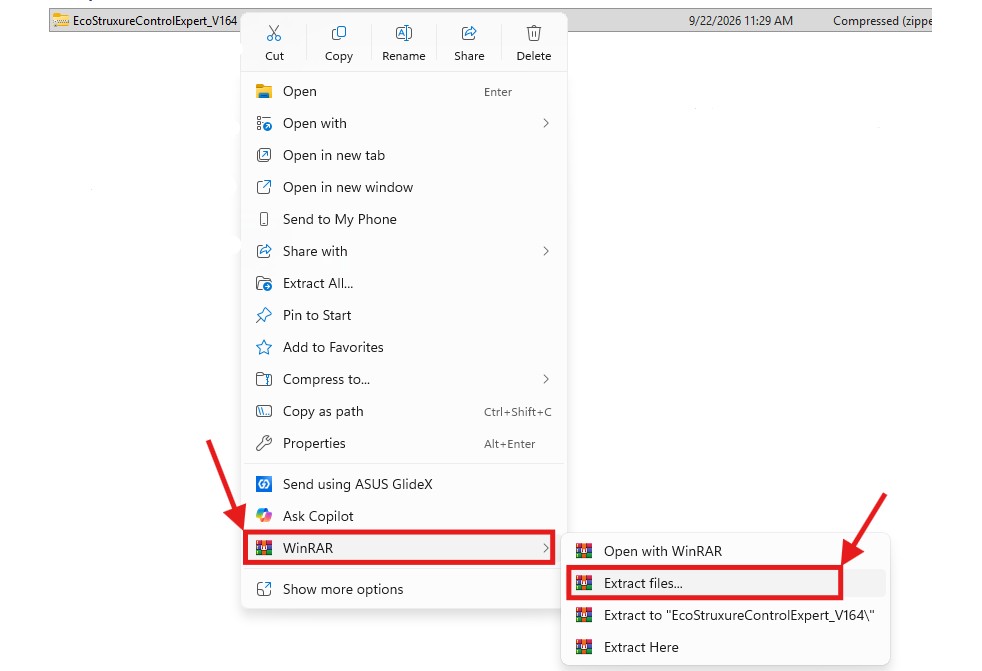Click the Extract All folder icon

click(264, 283)
